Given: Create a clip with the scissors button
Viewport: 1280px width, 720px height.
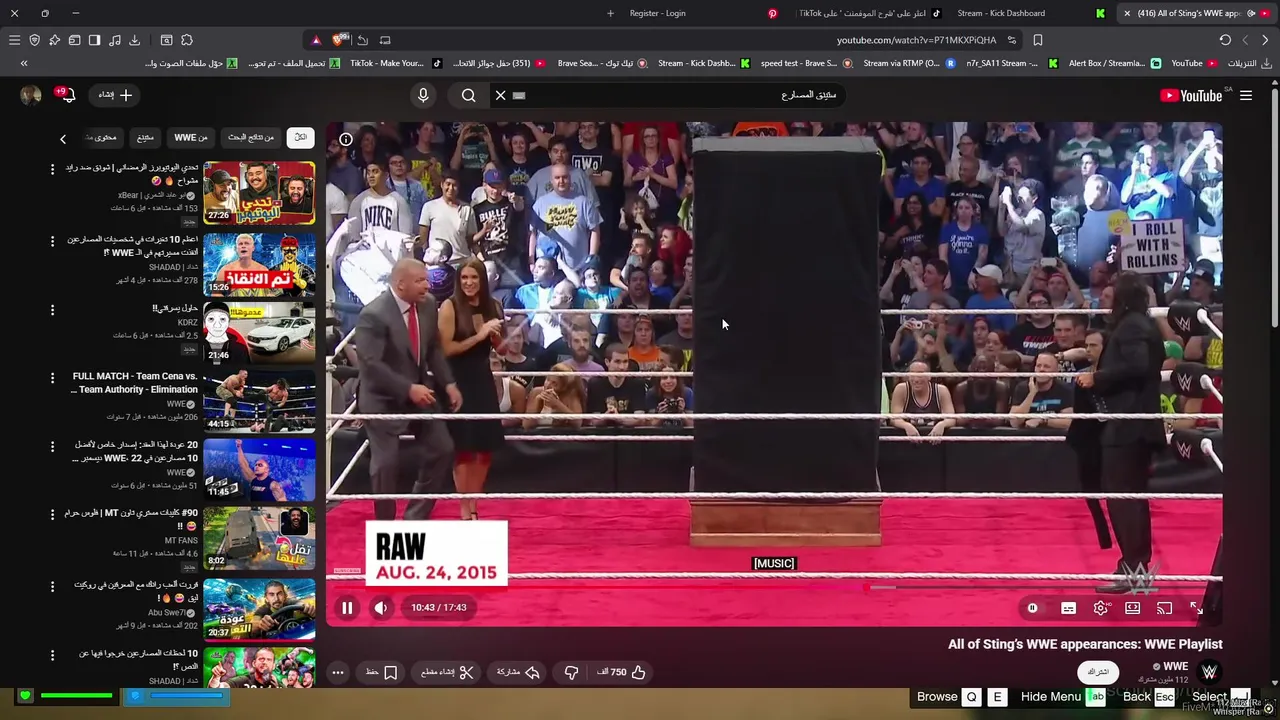Looking at the screenshot, I should (447, 672).
